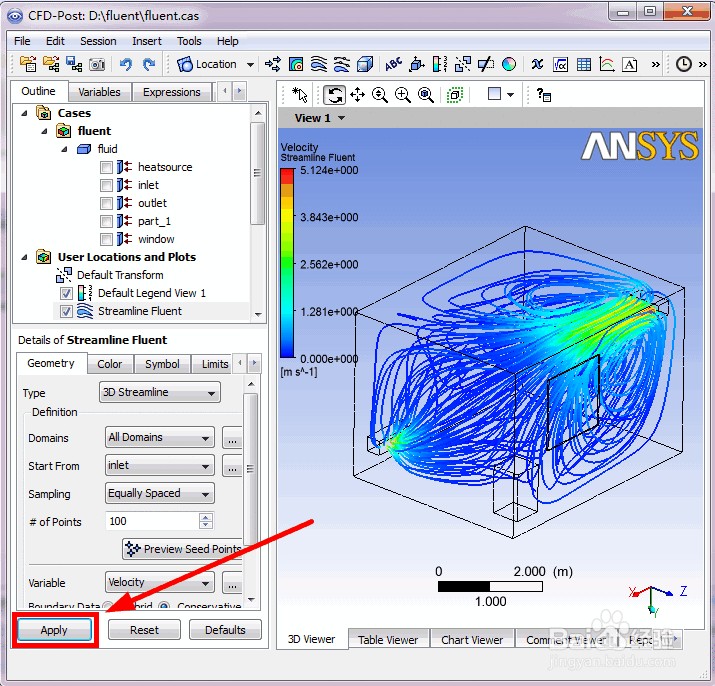Select the Conservative boundary data radio button
This screenshot has height=686, width=715.
click(164, 606)
